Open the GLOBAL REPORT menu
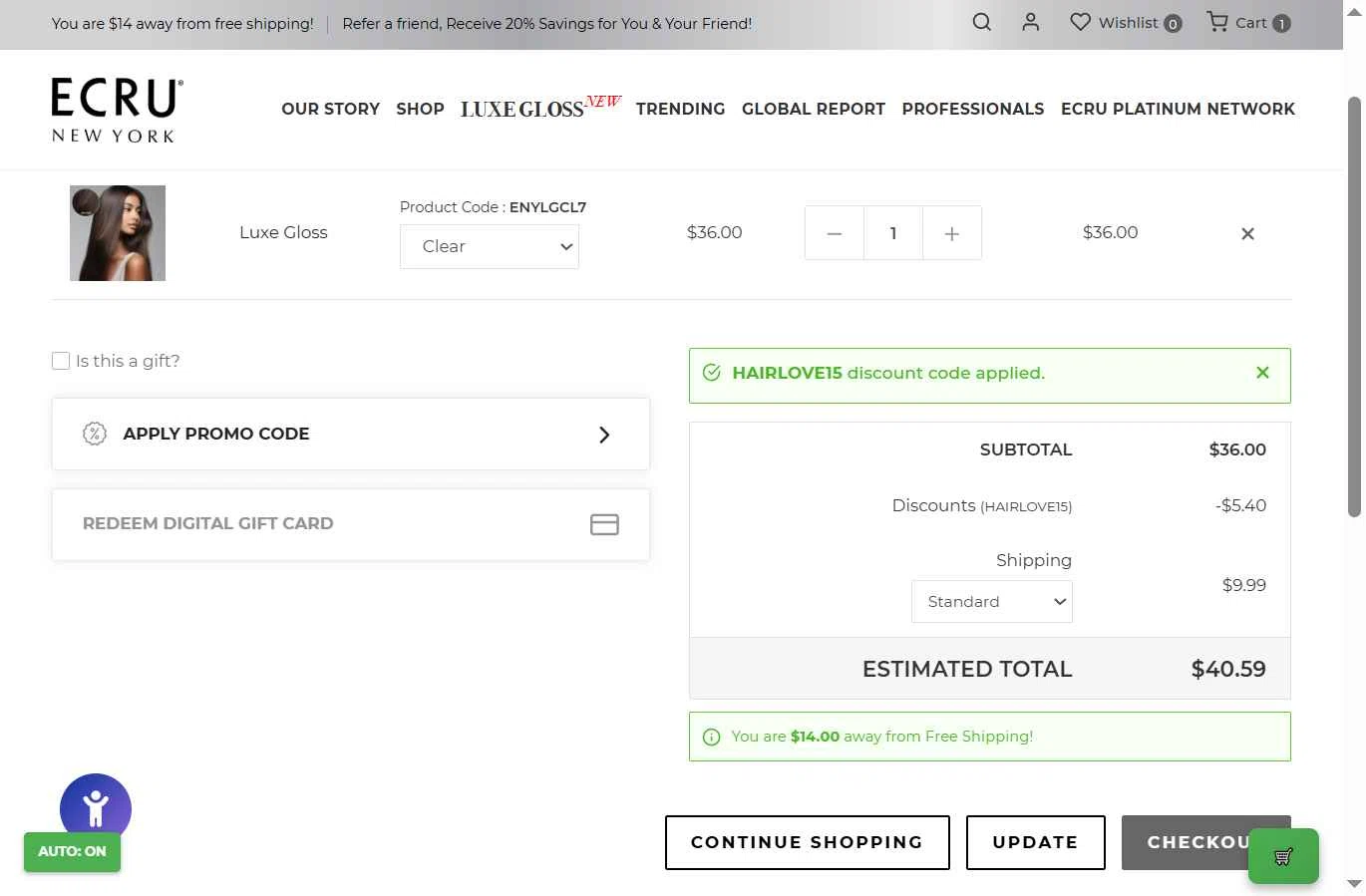This screenshot has height=896, width=1366. click(814, 109)
